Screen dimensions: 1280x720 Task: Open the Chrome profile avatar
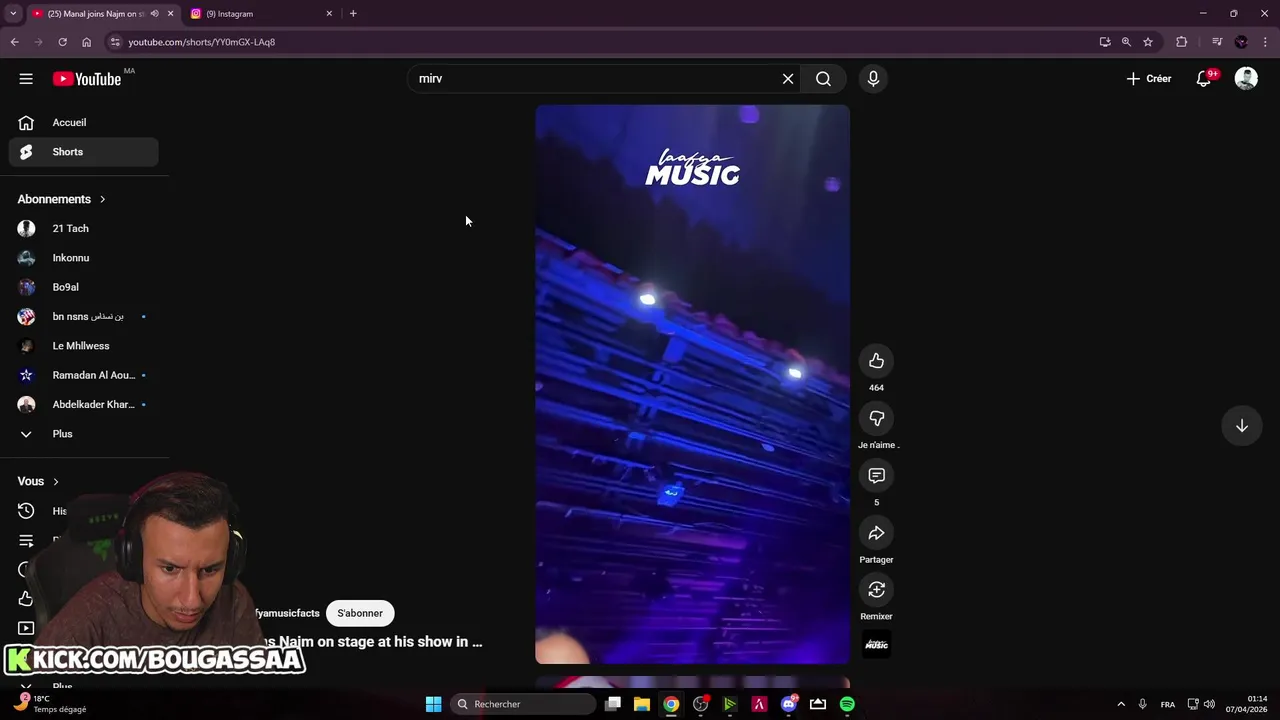(x=1241, y=42)
